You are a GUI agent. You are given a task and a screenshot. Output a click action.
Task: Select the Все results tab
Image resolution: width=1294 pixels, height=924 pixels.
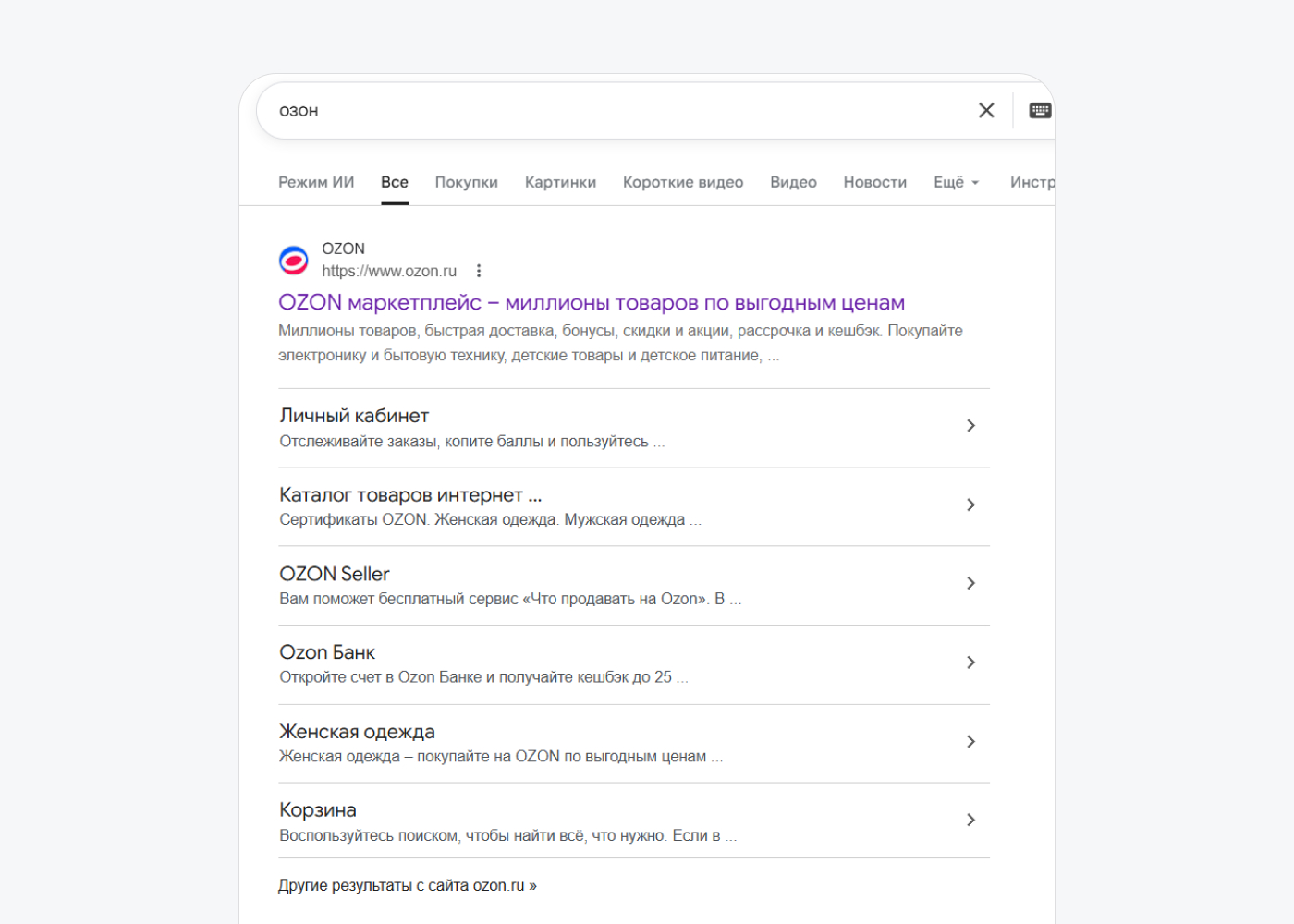tap(395, 182)
